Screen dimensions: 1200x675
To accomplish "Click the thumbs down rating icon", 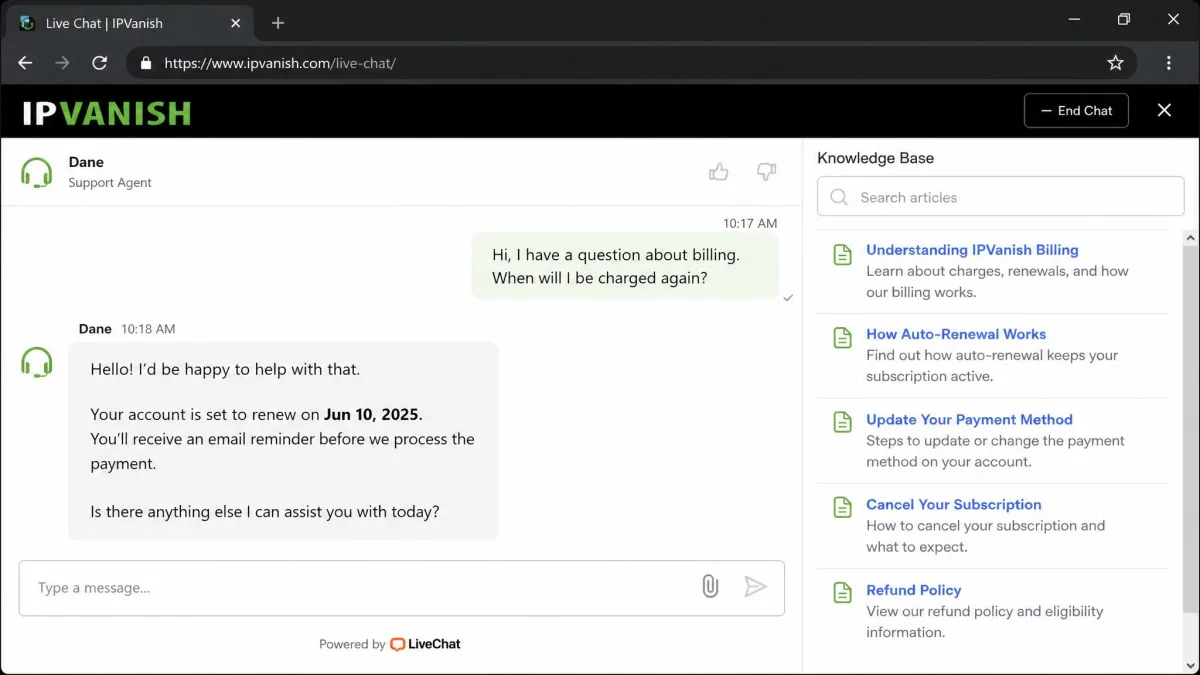I will coord(766,172).
